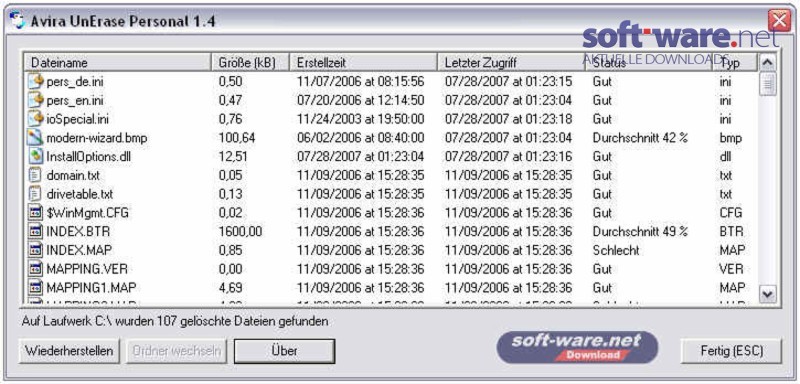The height and width of the screenshot is (384, 800).
Task: Click the Wiederherstellen button
Action: (69, 351)
